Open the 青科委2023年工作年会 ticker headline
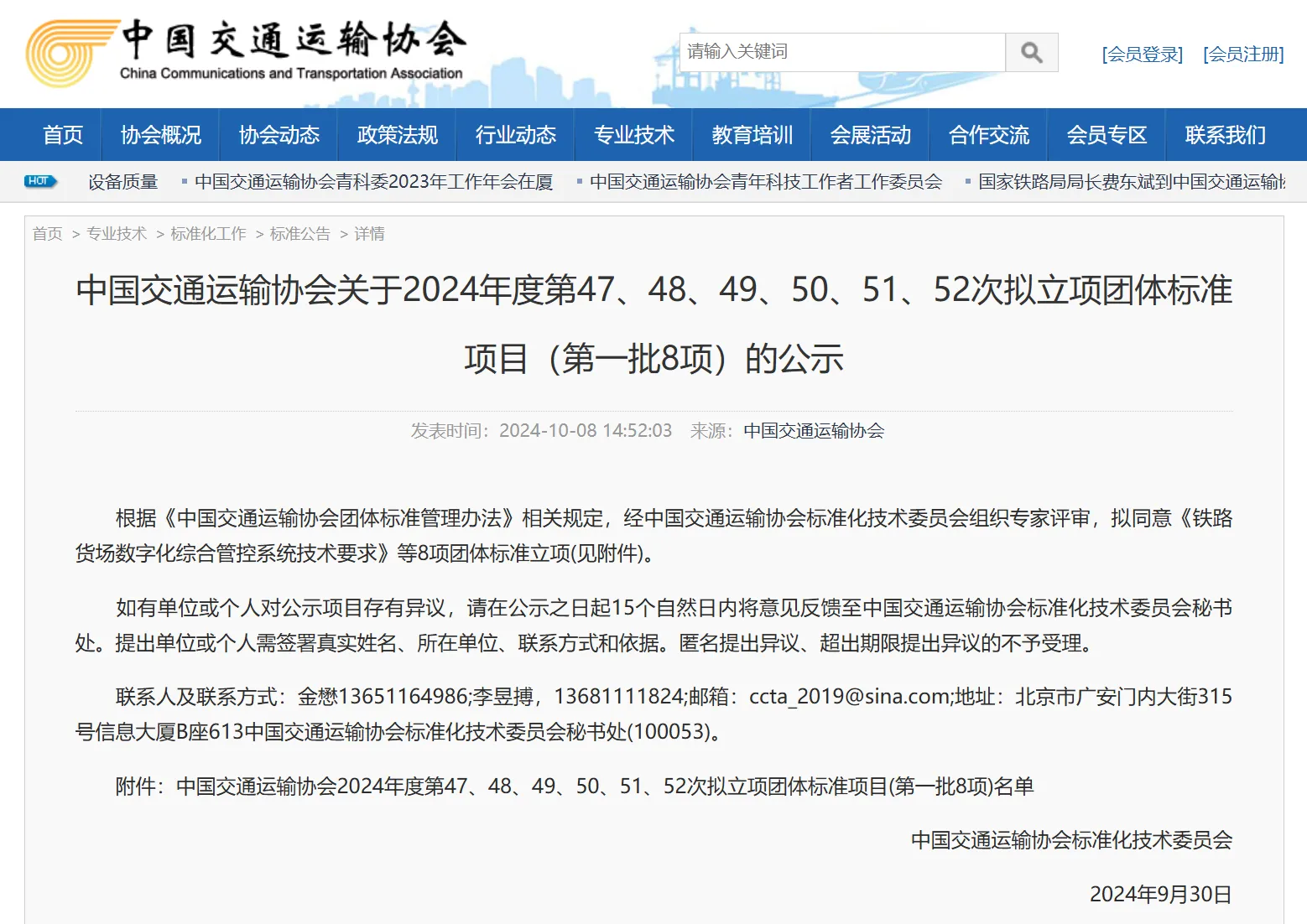 click(374, 182)
